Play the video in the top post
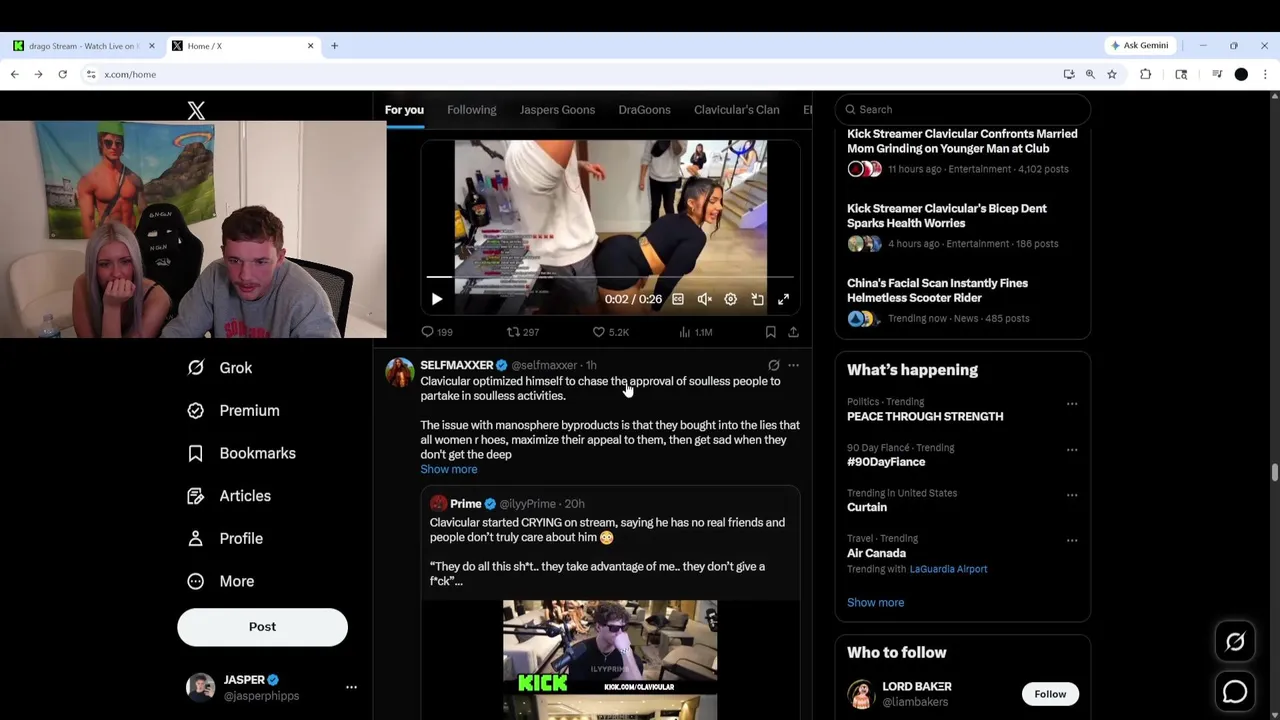Screen dimensions: 1280x720 coord(437,299)
